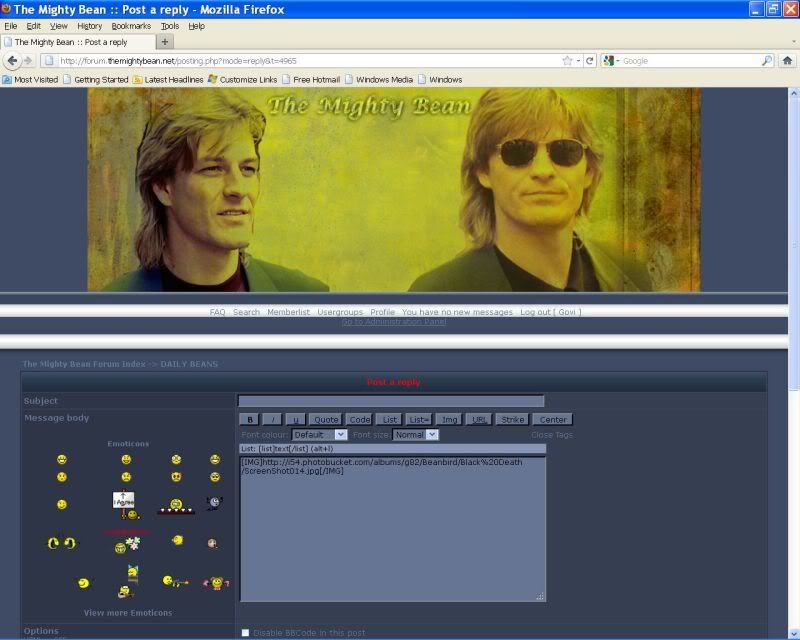
Task: Click the browser Forward arrow button
Action: point(28,61)
